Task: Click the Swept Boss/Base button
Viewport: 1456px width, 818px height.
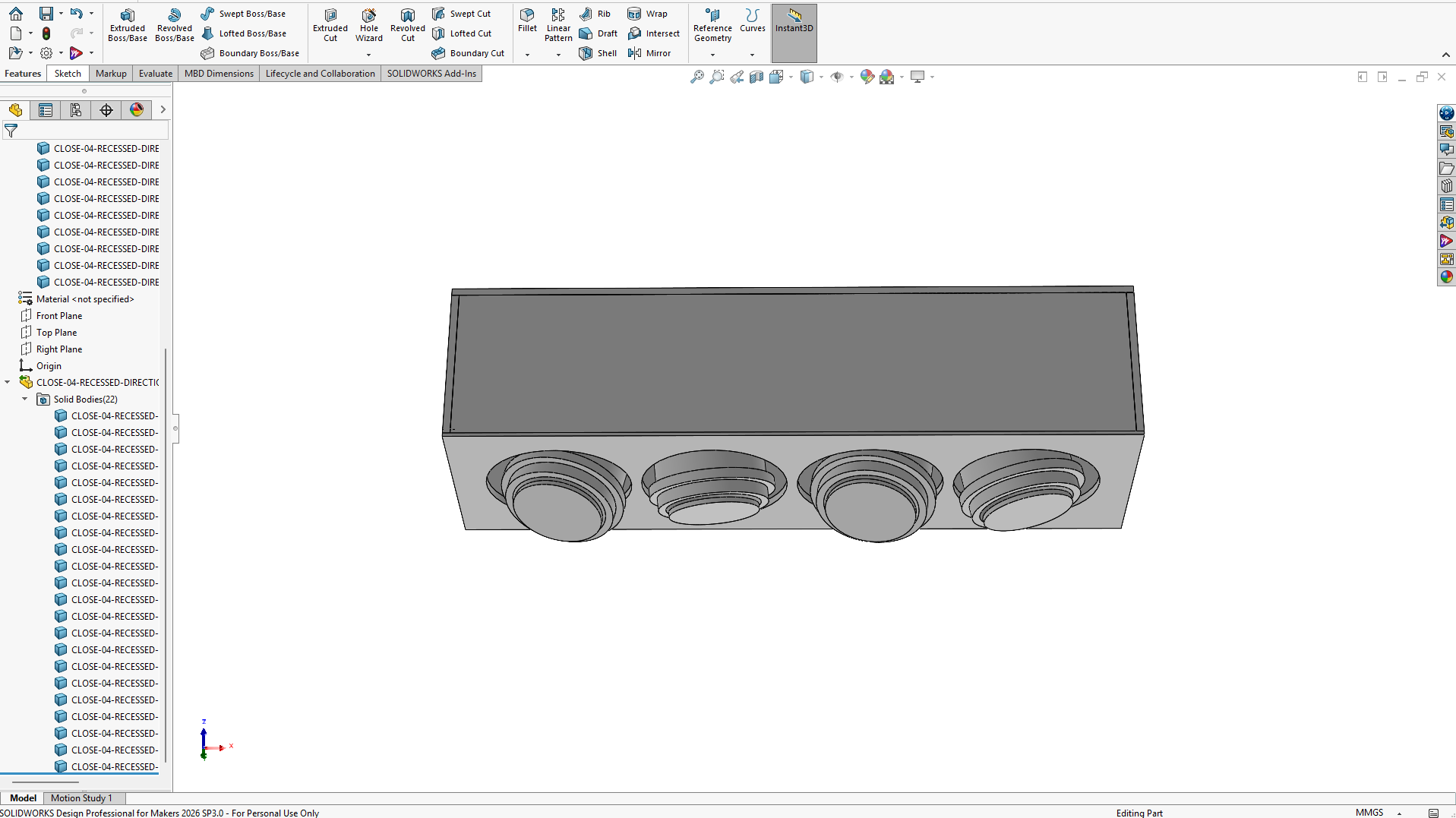Action: click(244, 14)
